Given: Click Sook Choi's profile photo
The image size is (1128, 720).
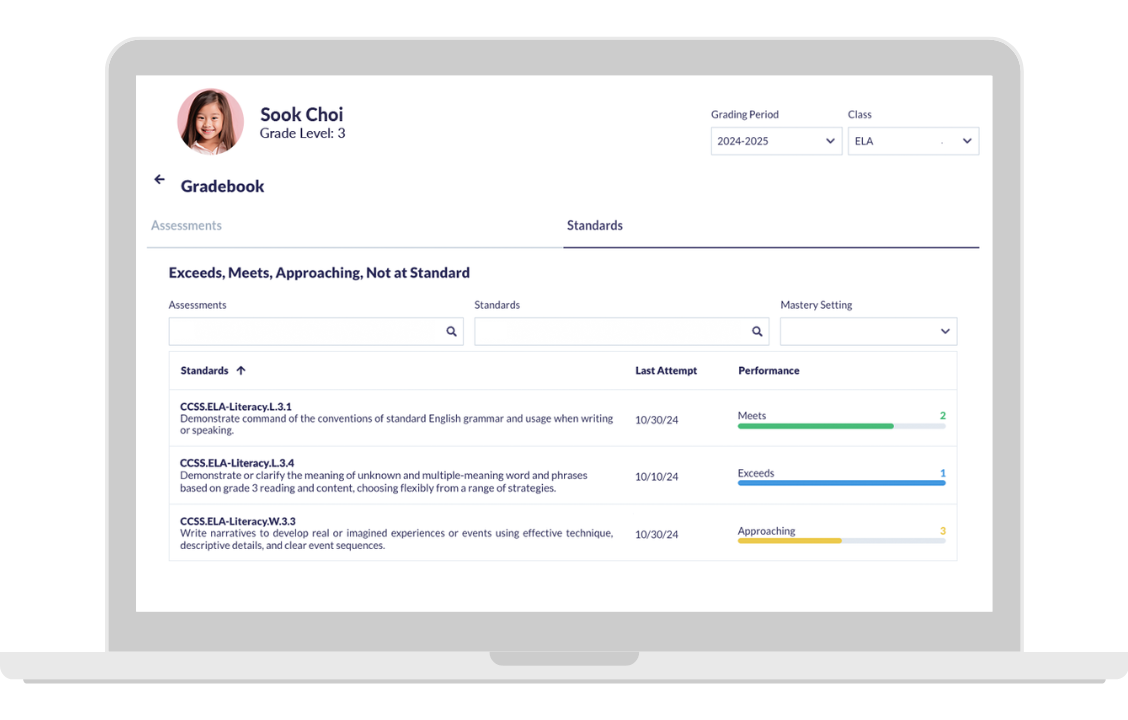Looking at the screenshot, I should coord(210,122).
